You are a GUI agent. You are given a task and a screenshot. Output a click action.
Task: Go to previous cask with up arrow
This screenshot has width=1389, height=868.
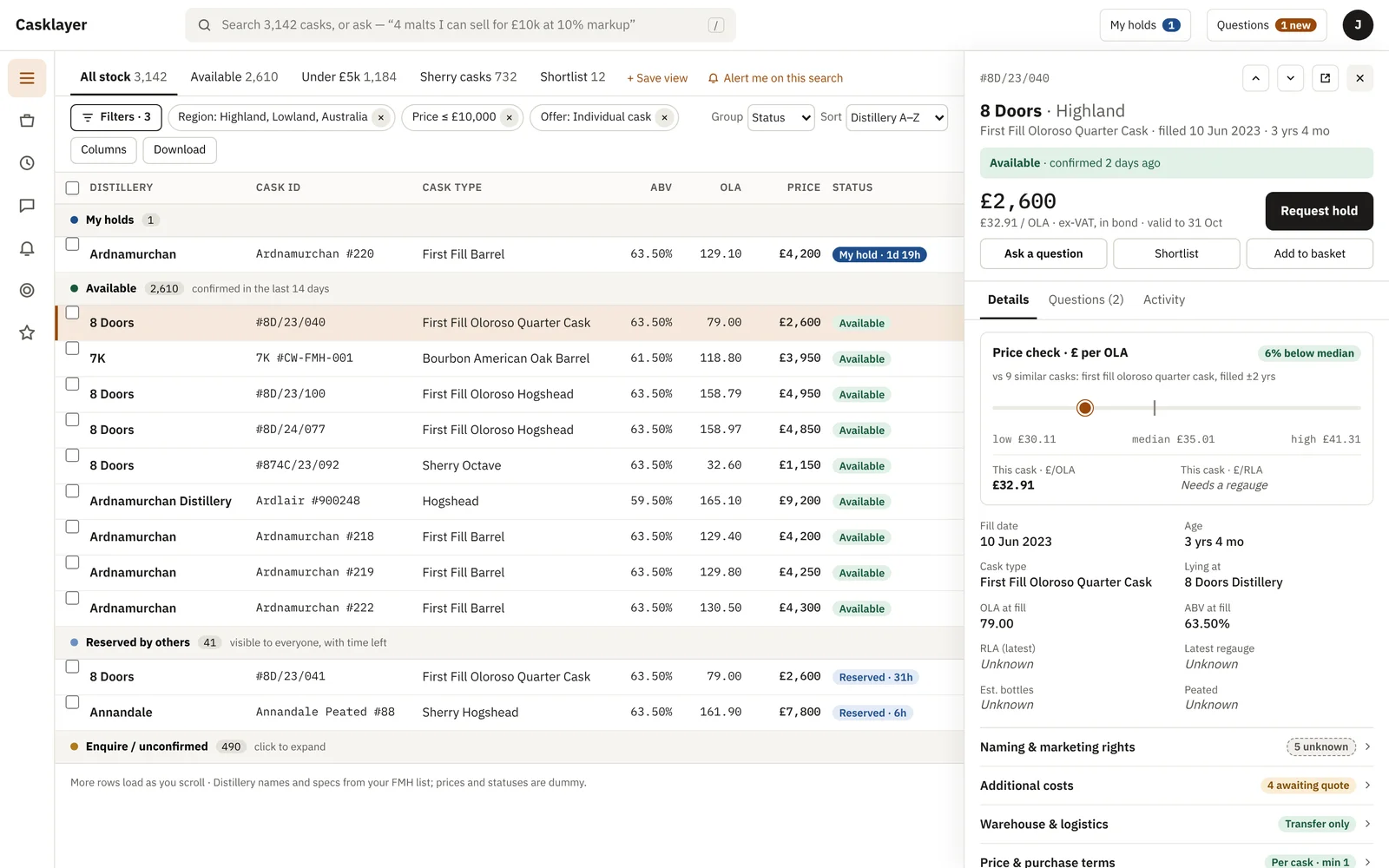pyautogui.click(x=1255, y=78)
